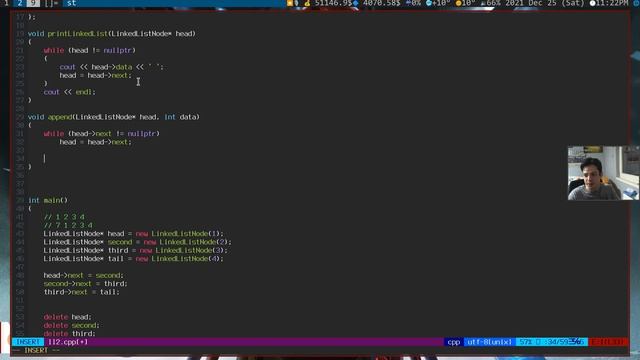Click the 11:22PM clock
The width and height of the screenshot is (640, 360).
click(609, 3)
